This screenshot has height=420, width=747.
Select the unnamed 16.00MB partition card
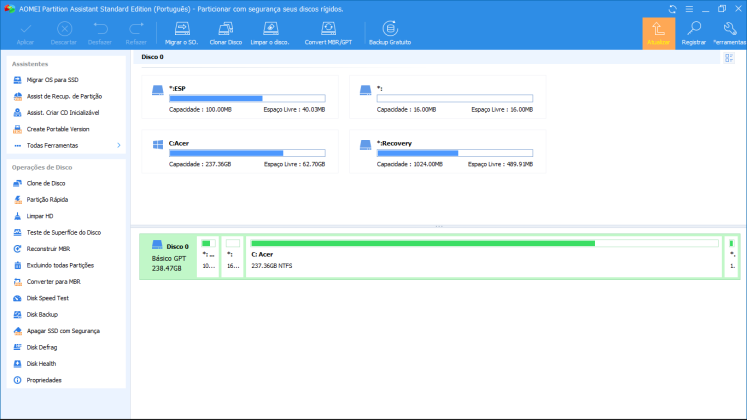[448, 97]
